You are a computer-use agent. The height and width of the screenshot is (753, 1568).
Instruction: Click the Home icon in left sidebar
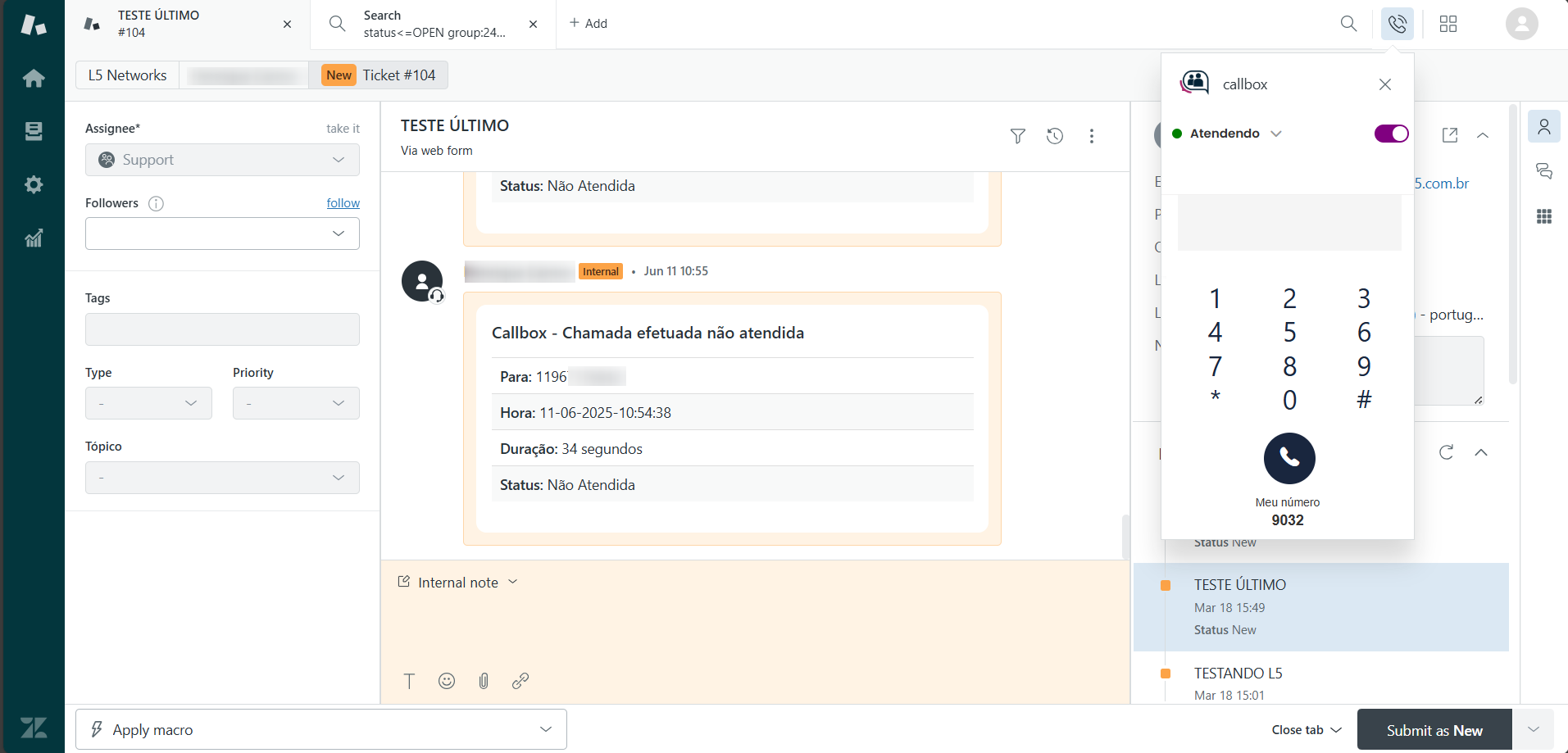[x=34, y=79]
